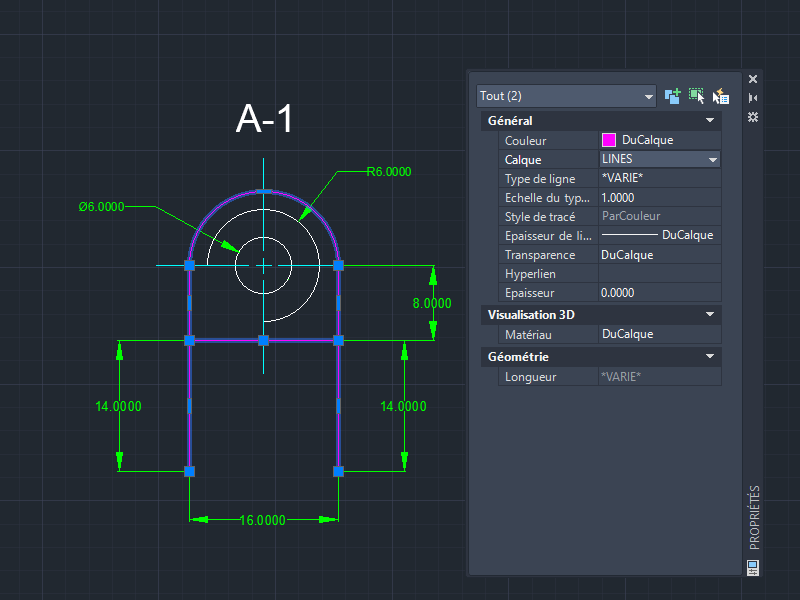
Task: Open the Calque LINES layer dropdown
Action: coord(660,159)
